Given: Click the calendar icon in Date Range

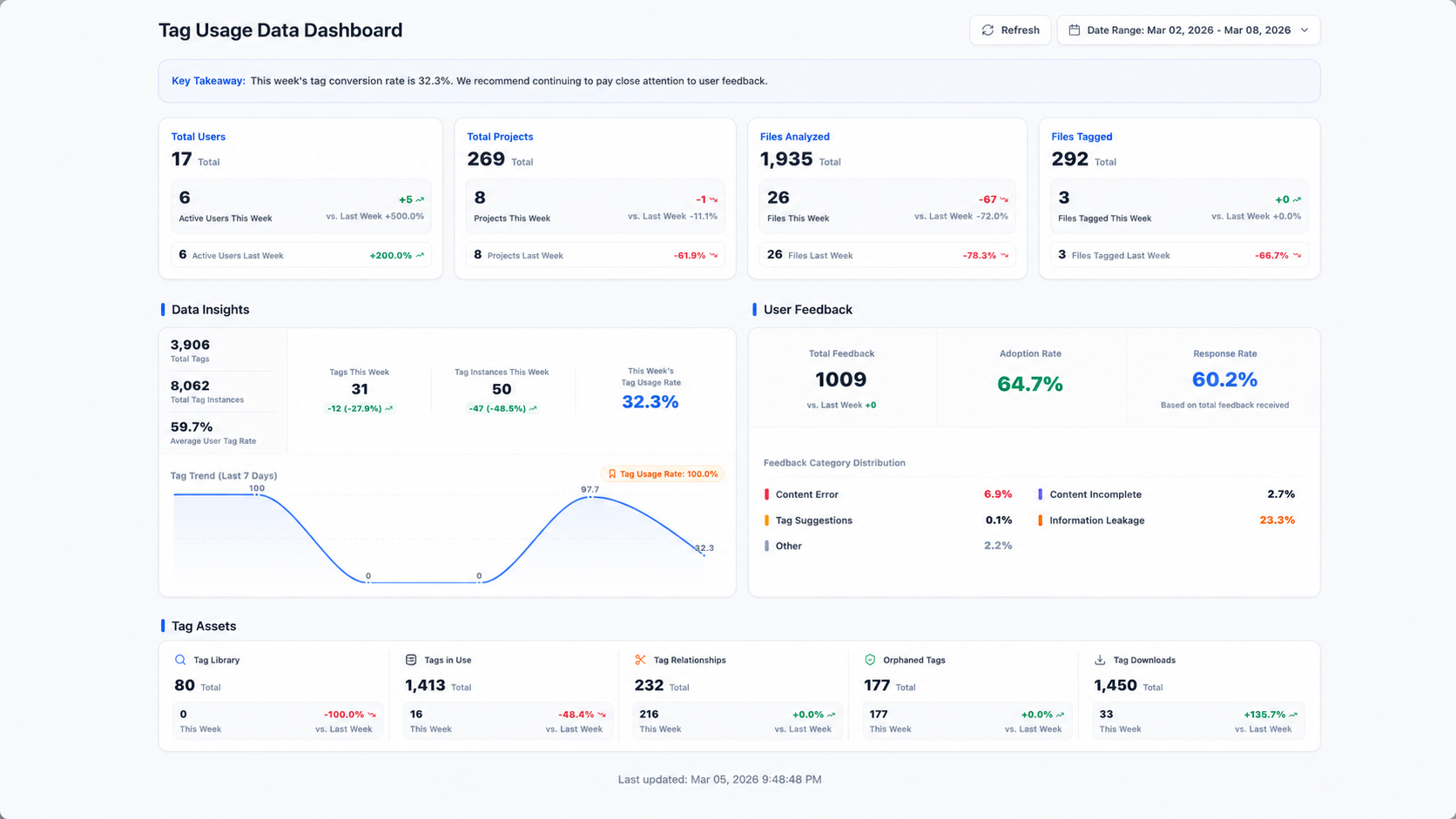Looking at the screenshot, I should point(1075,30).
